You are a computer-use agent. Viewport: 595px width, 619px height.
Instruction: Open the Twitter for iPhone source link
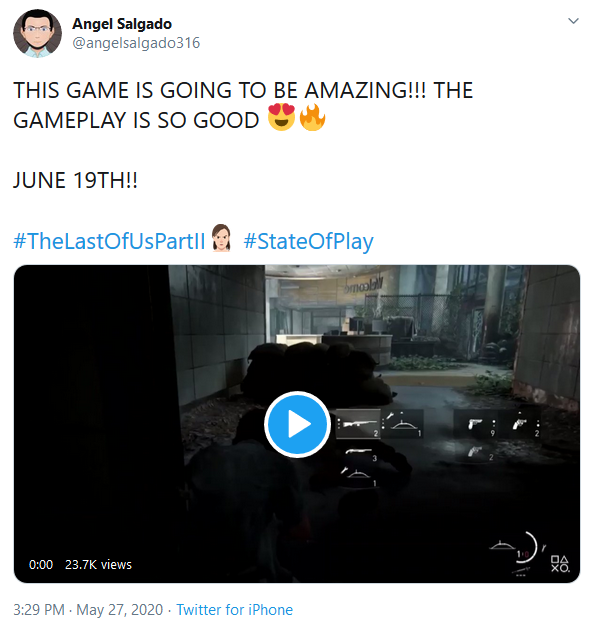pos(235,610)
